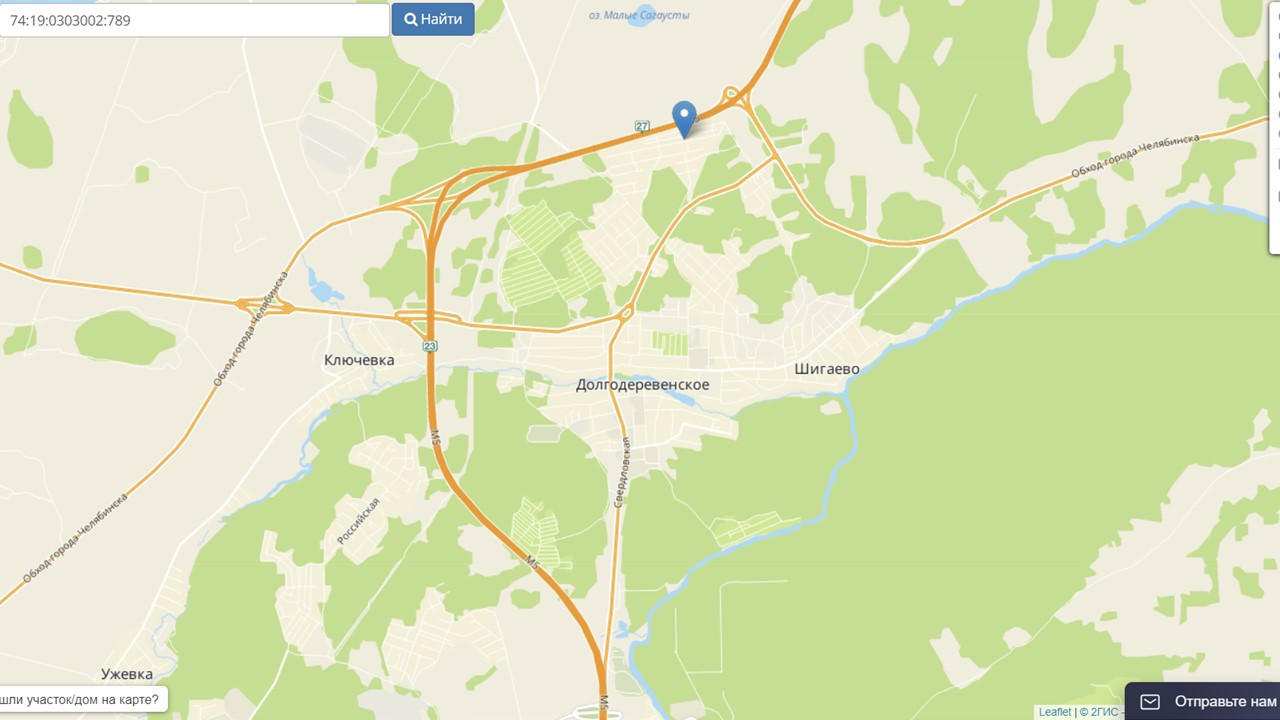This screenshot has width=1280, height=720.
Task: Click the Ужевка village label
Action: coord(127,674)
